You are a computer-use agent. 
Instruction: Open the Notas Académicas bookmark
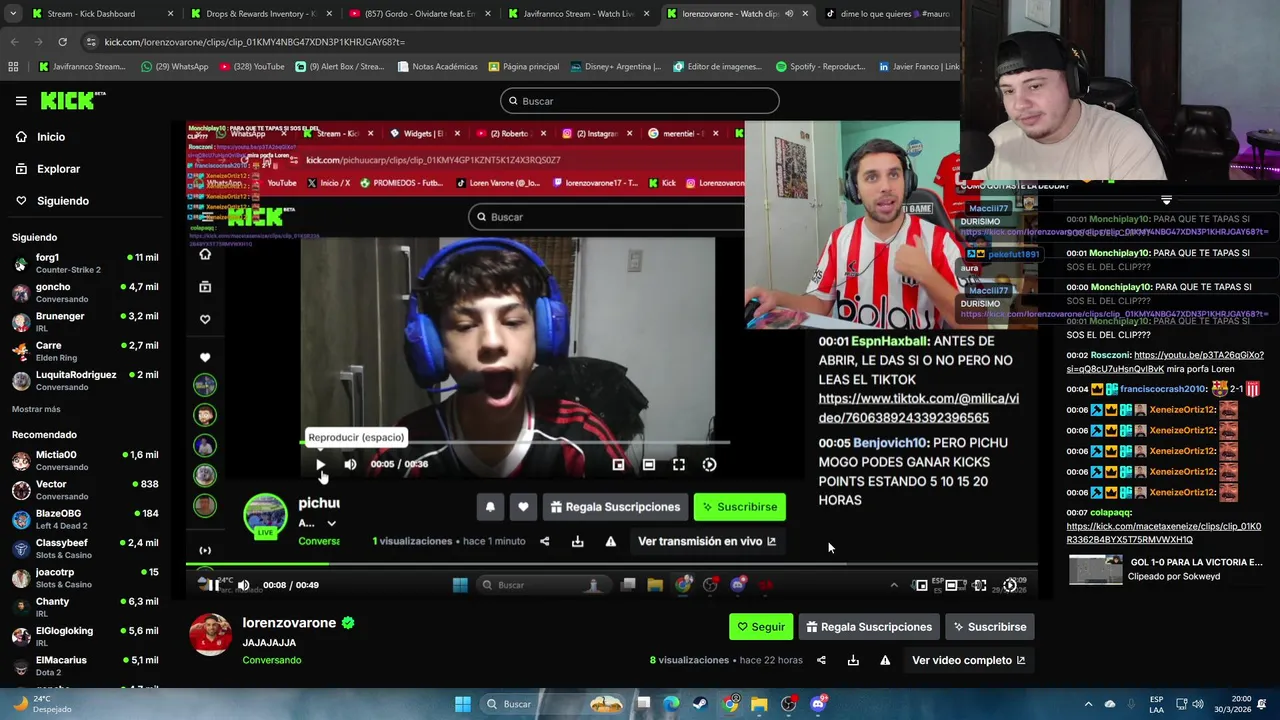437,67
